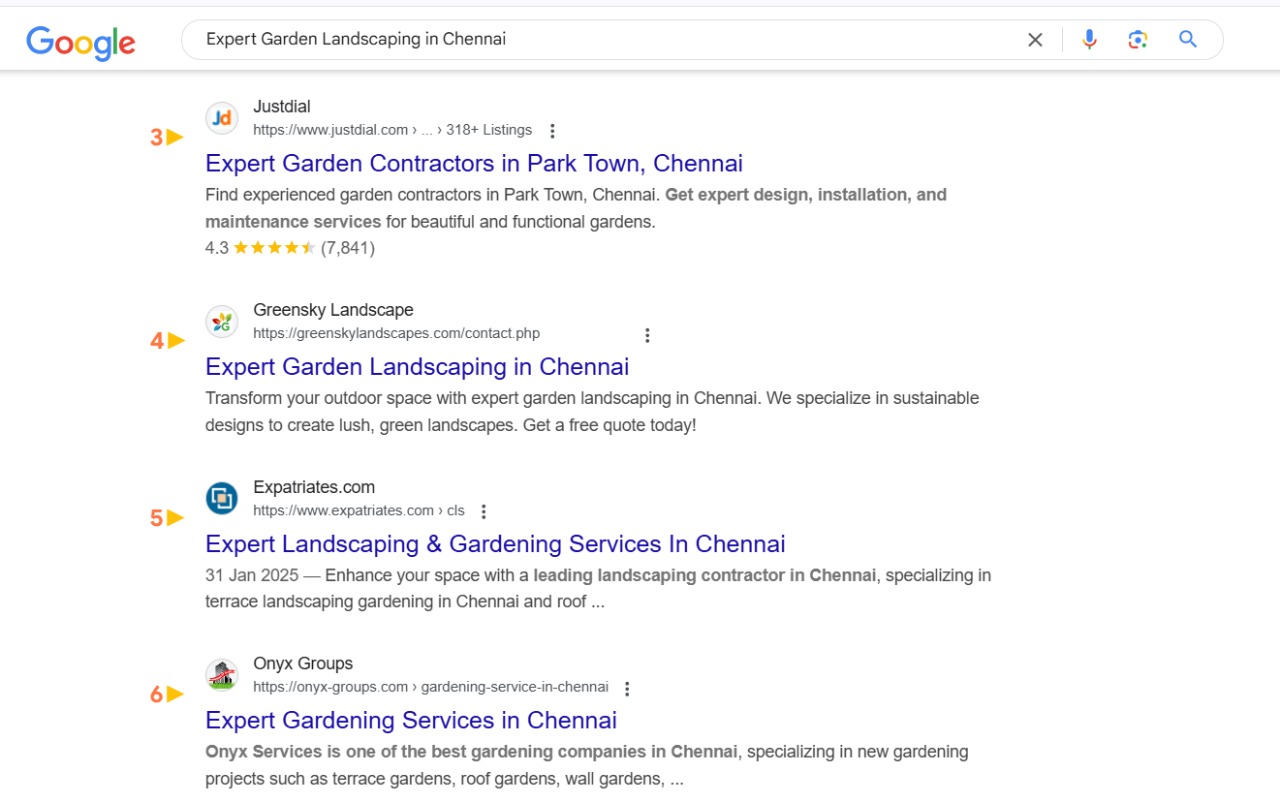Viewport: 1280px width, 802px height.
Task: Click the Justdial favicon
Action: pos(222,118)
